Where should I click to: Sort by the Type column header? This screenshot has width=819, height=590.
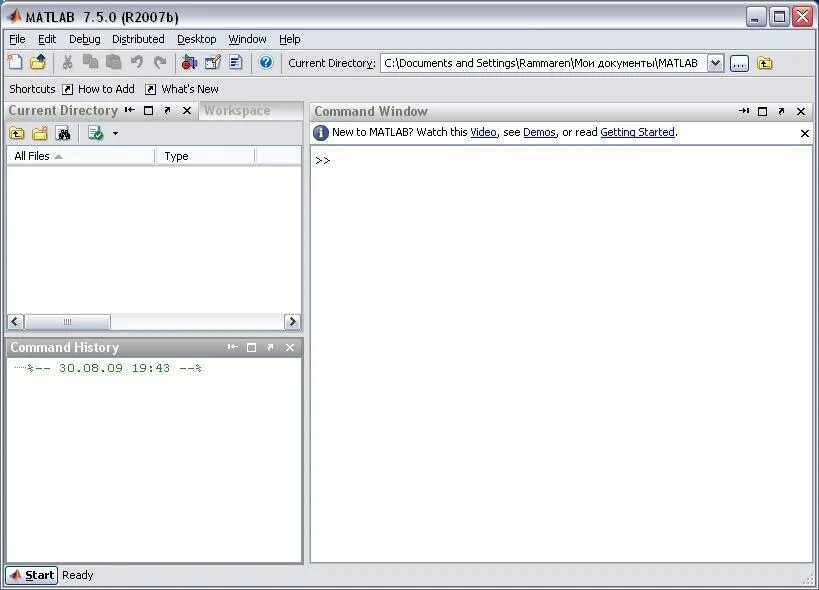pyautogui.click(x=205, y=156)
